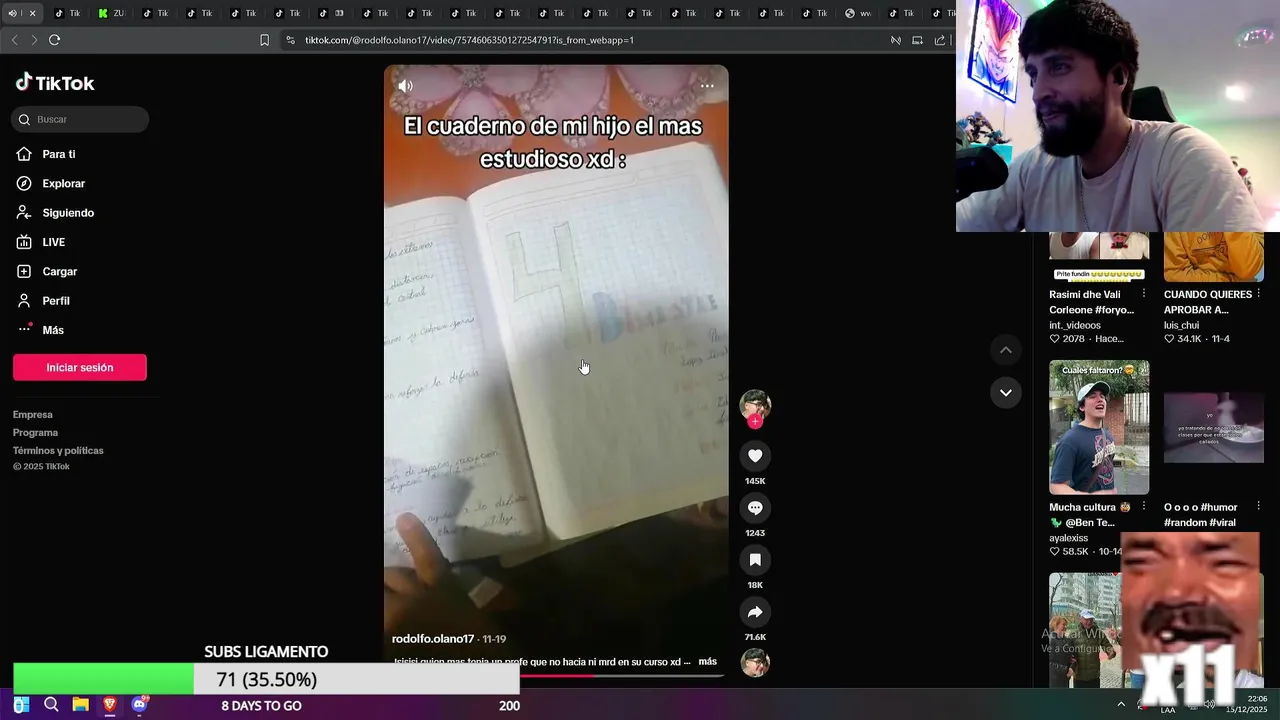1280x720 pixels.
Task: Open the Explorar page
Action: tap(63, 184)
